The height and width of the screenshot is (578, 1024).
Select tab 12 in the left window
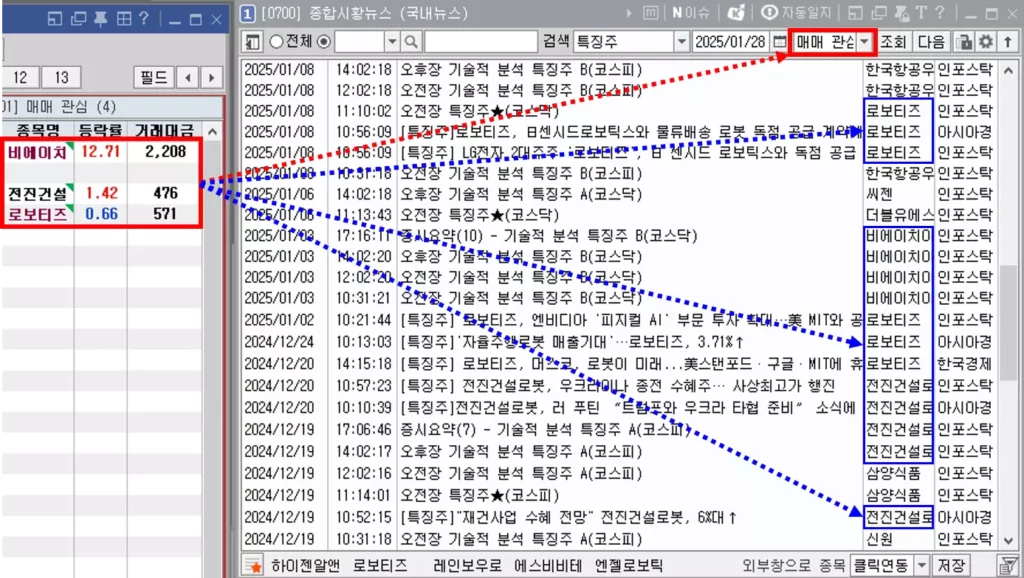(20, 78)
